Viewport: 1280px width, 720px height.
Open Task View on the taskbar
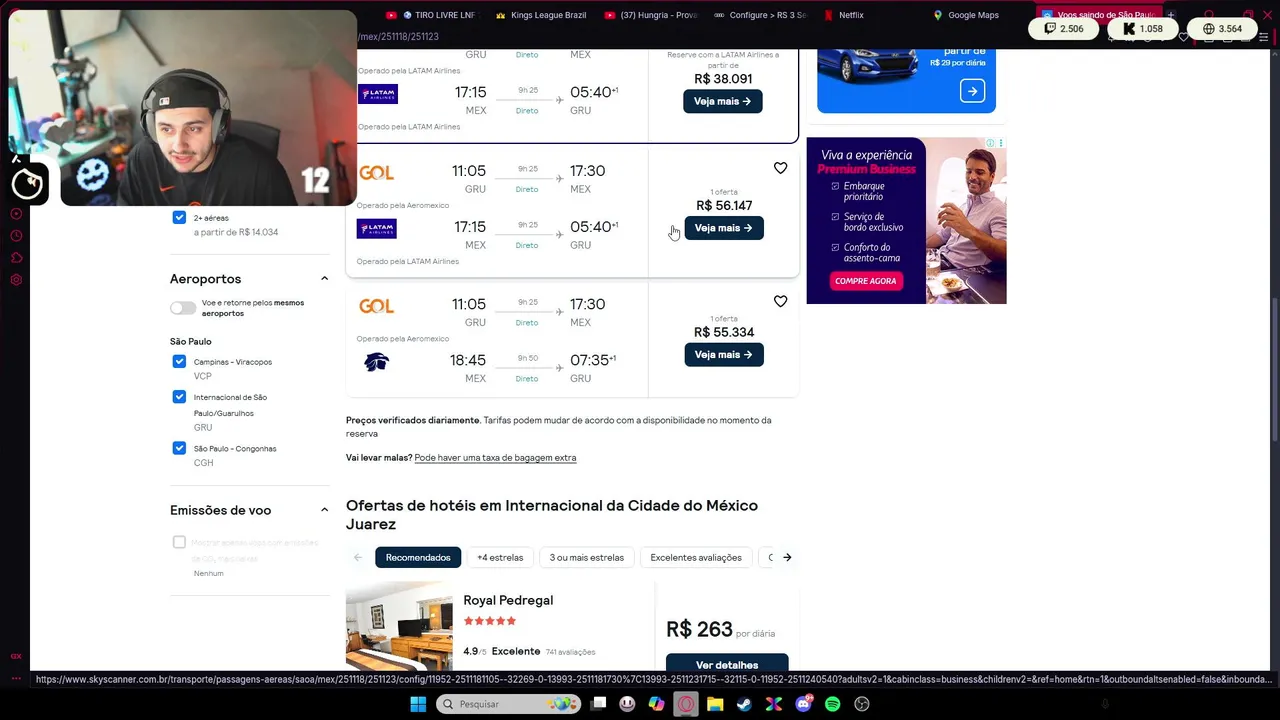[x=598, y=704]
